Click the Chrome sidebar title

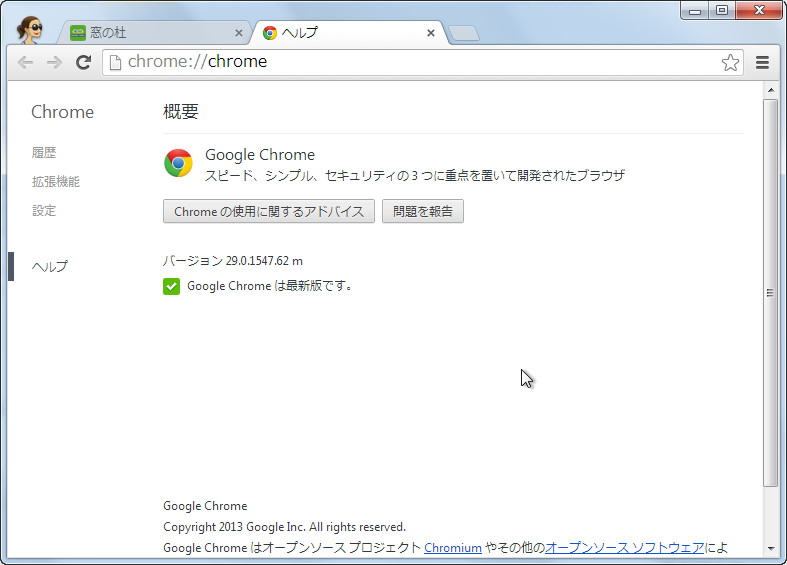[x=63, y=112]
